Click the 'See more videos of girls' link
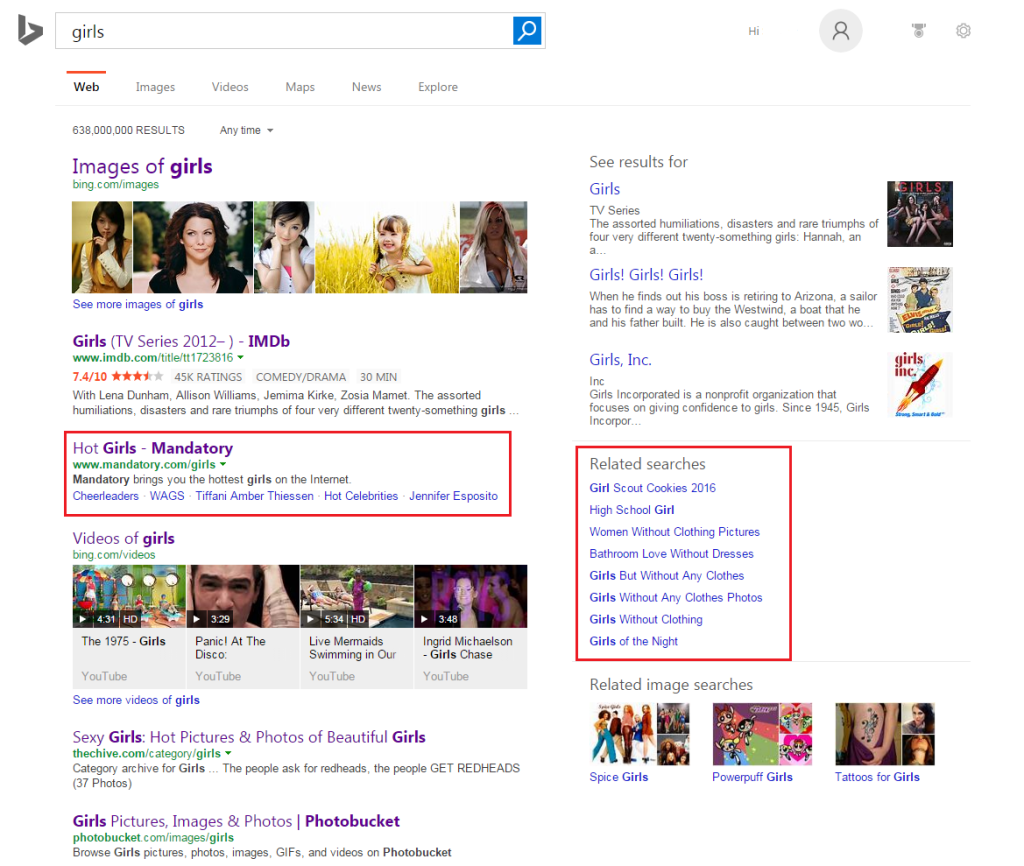 tap(136, 700)
